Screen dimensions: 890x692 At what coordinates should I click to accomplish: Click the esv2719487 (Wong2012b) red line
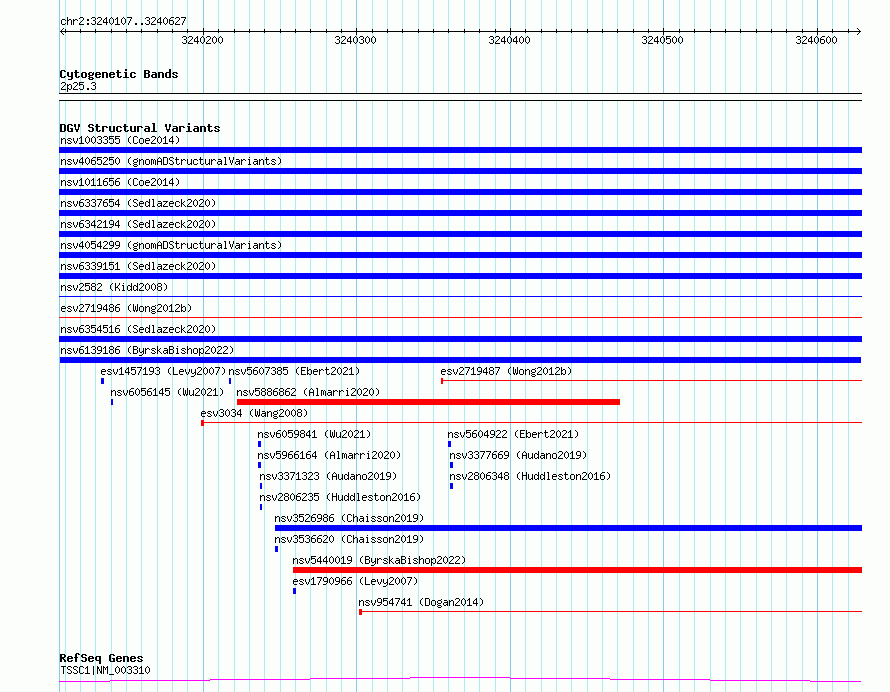(652, 381)
